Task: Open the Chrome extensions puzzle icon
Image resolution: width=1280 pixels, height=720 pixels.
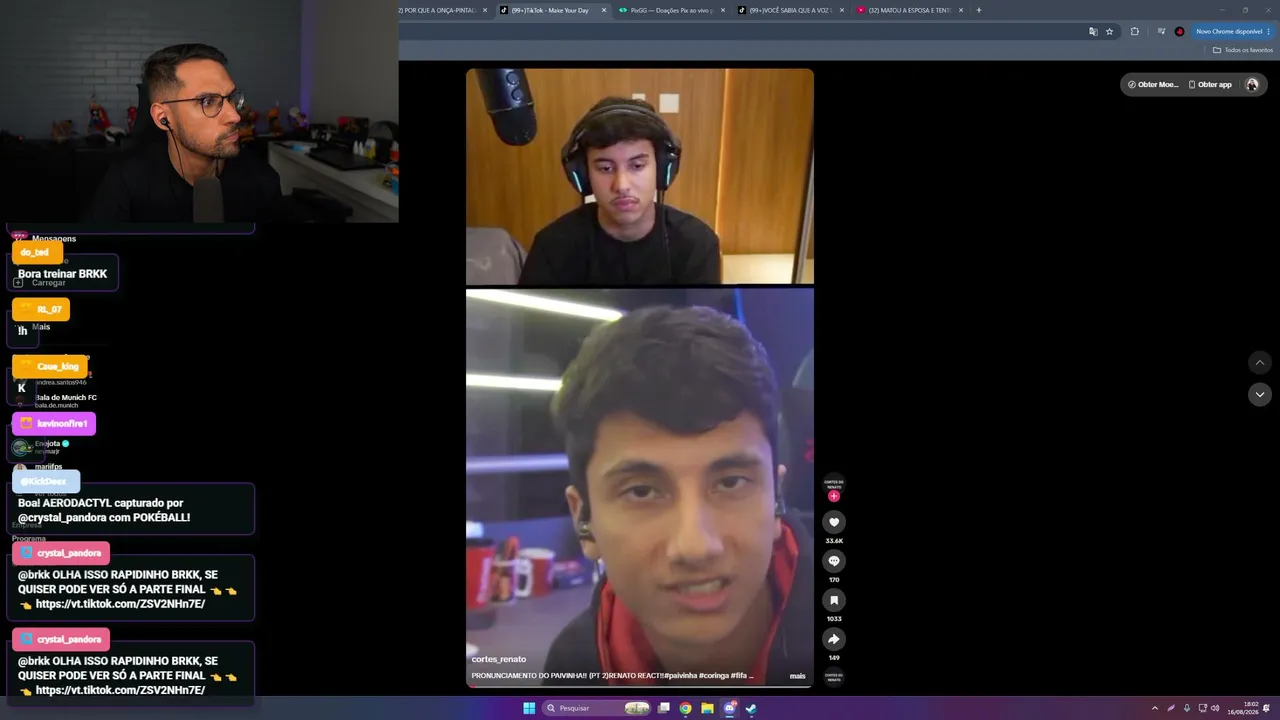Action: coord(1135,31)
